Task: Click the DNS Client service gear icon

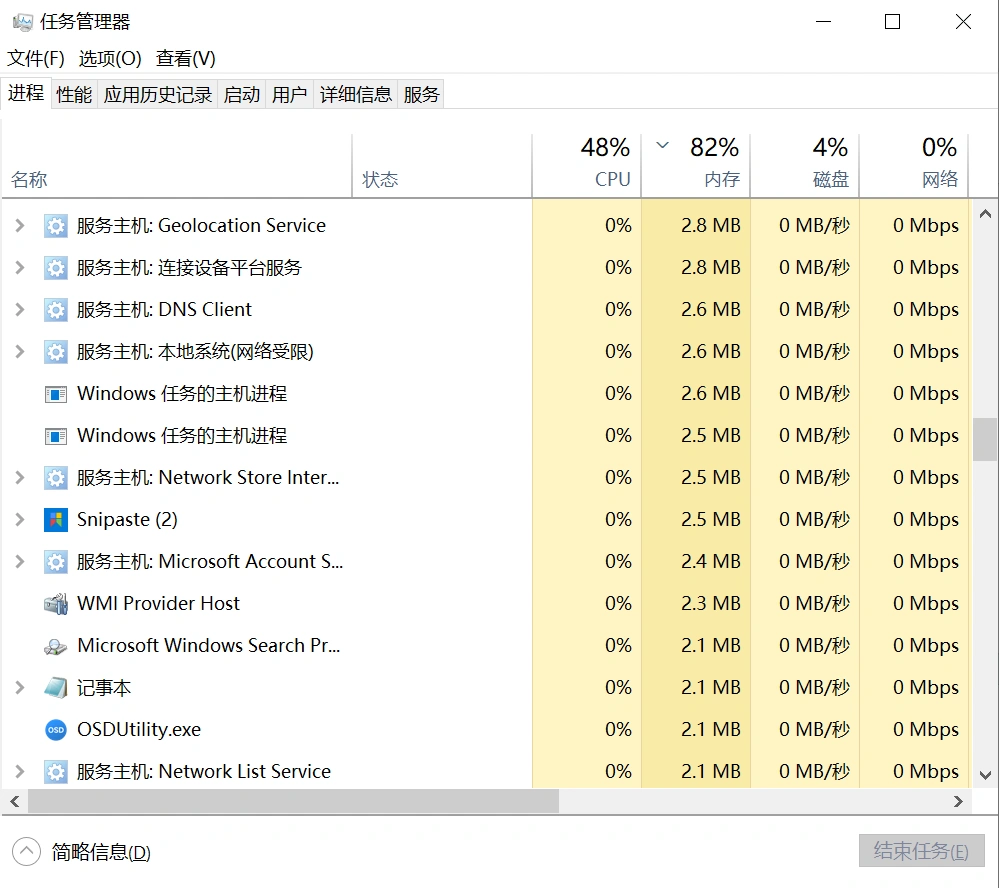Action: coord(56,309)
